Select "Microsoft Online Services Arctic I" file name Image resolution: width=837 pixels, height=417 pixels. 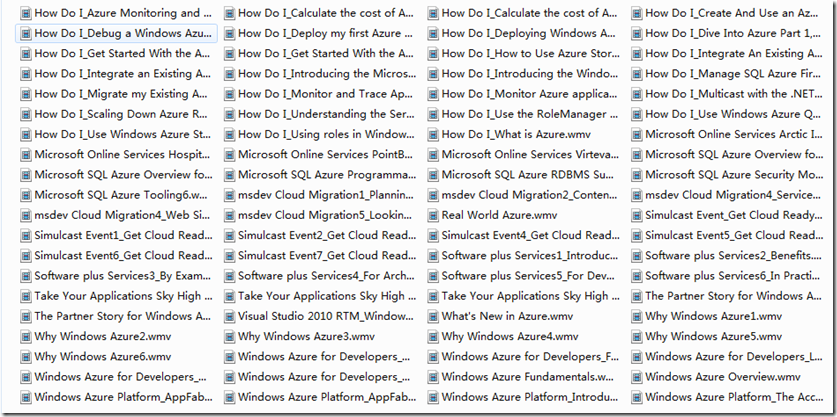pyautogui.click(x=733, y=135)
